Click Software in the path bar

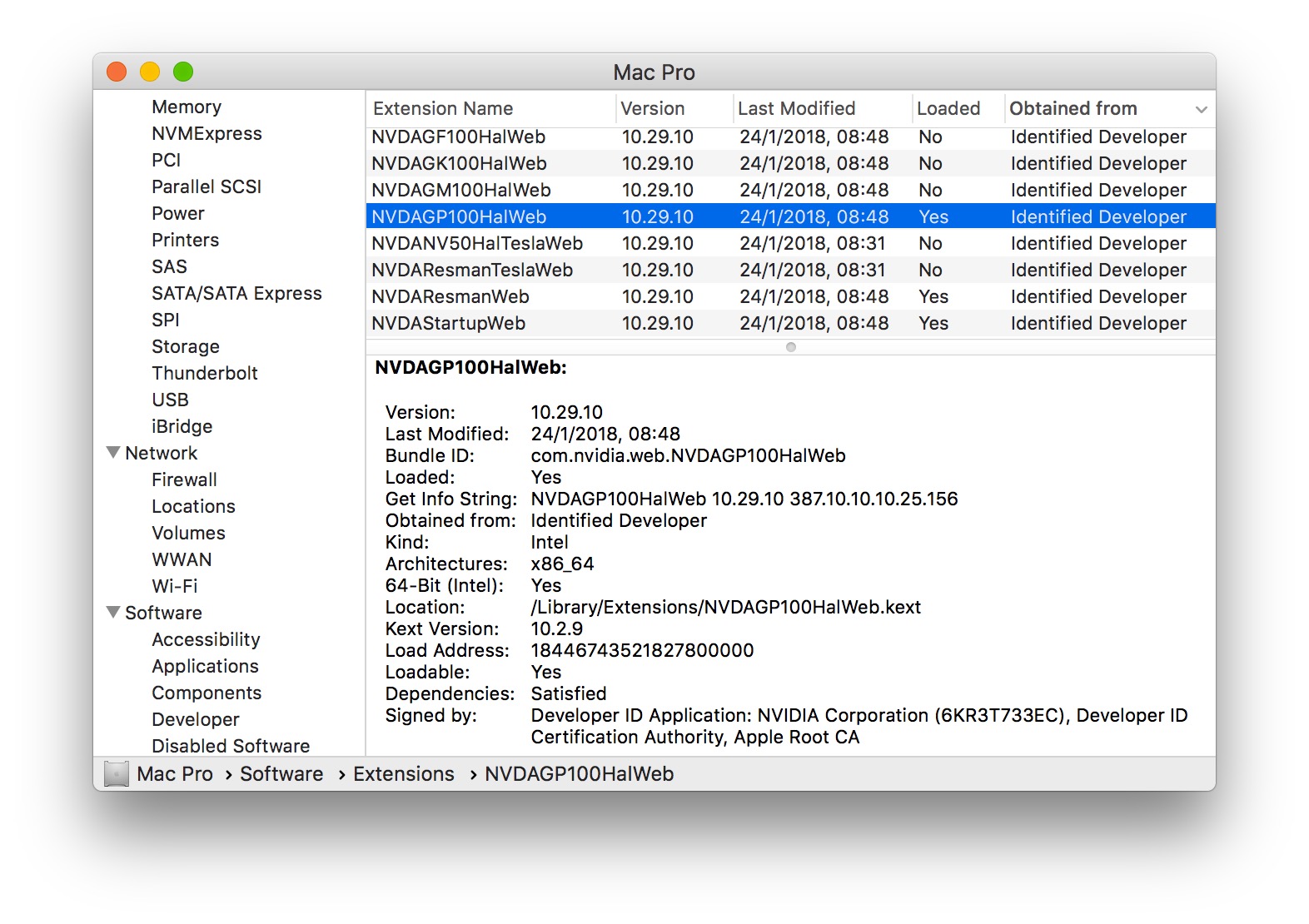(x=281, y=773)
